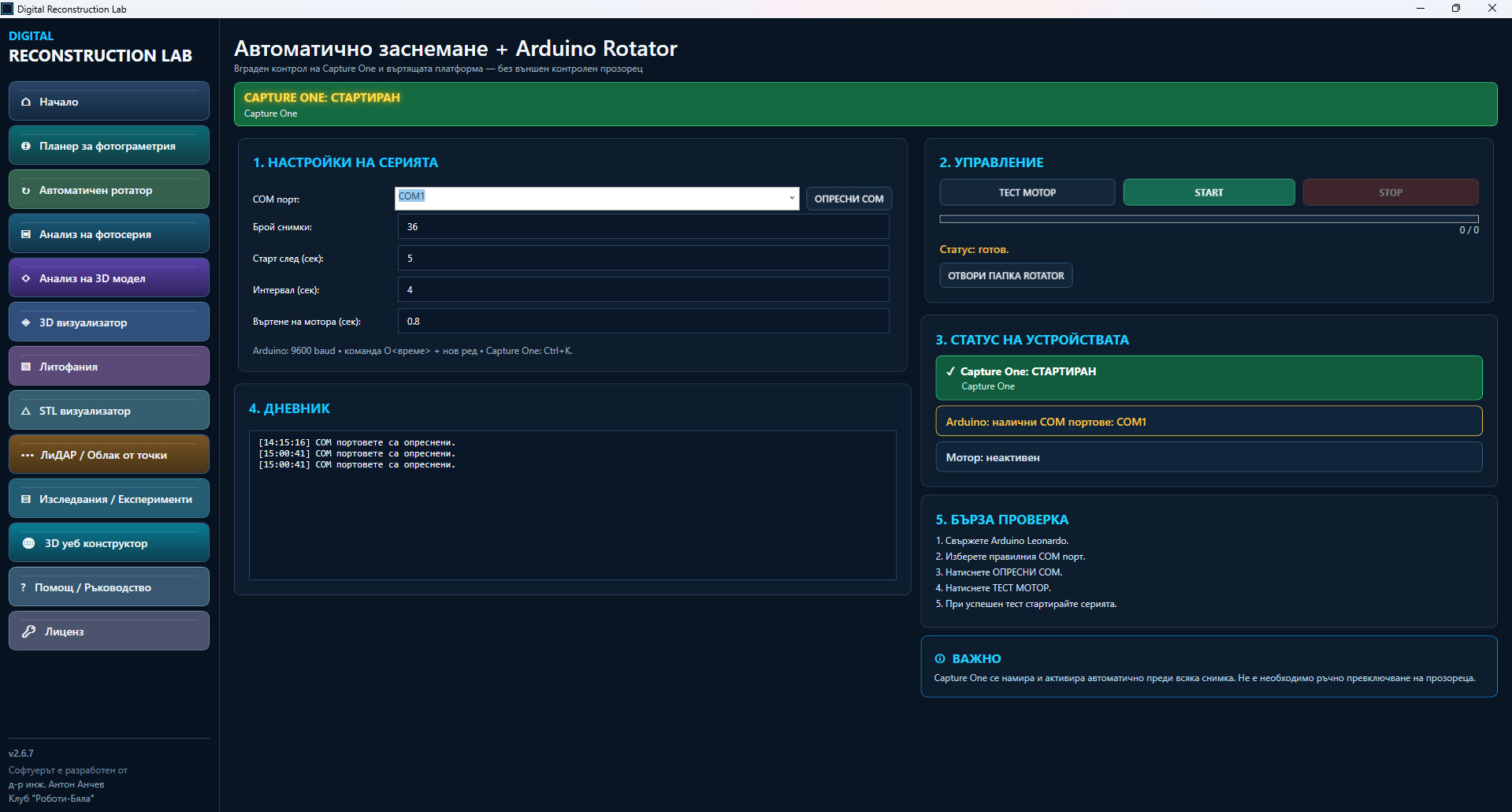Click the red STOP button
Viewport: 1512px width, 812px height.
(x=1390, y=192)
